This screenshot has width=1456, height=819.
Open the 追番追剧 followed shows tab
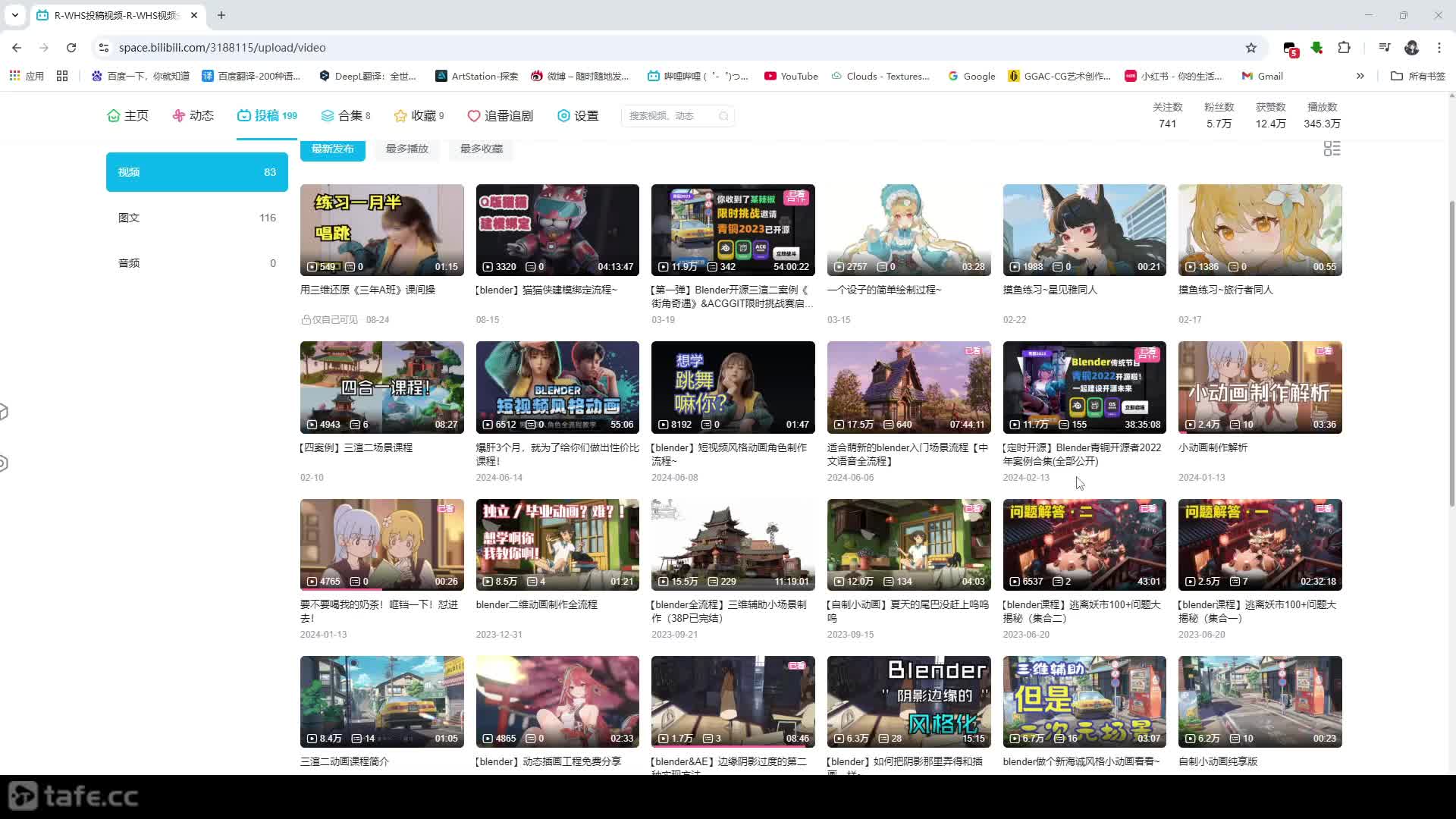coord(500,115)
